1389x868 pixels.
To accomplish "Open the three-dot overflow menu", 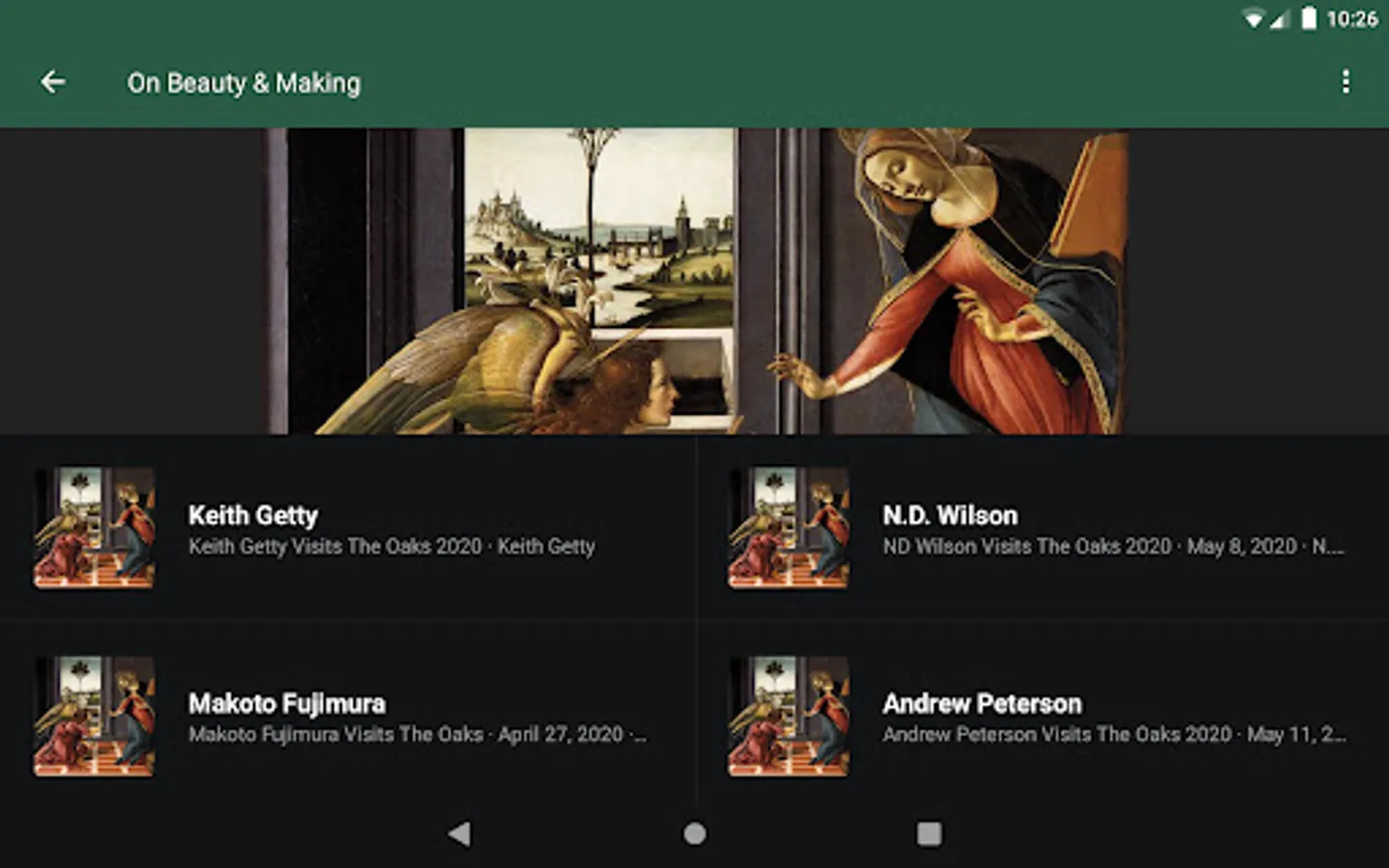I will tap(1346, 82).
